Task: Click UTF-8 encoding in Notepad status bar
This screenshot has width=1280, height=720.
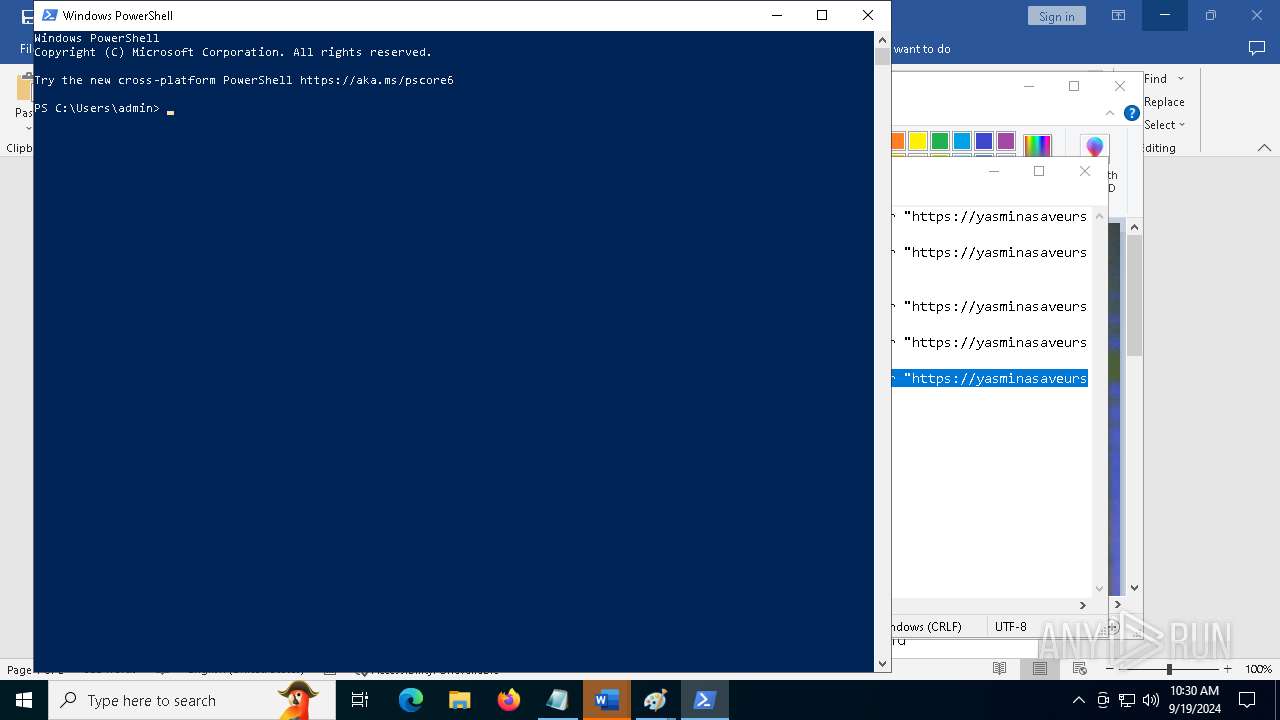Action: pyautogui.click(x=1010, y=627)
